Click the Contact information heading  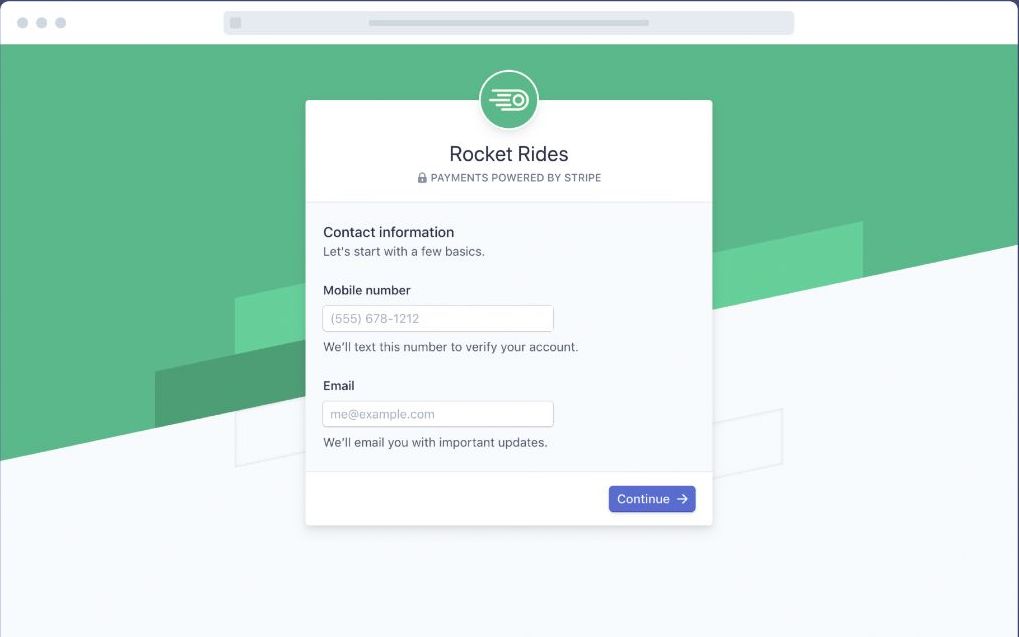point(388,232)
